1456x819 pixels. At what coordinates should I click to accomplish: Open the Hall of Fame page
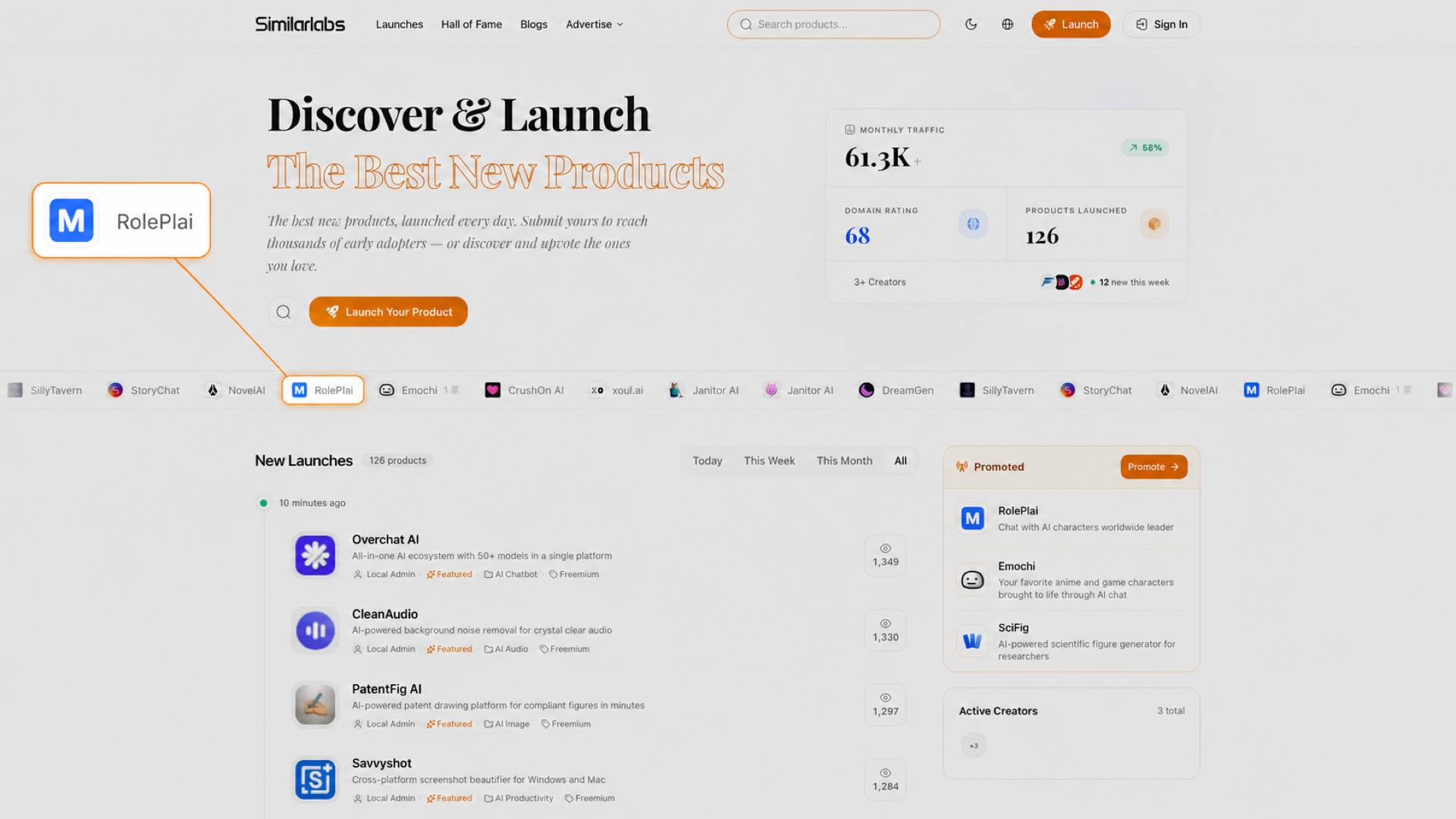pyautogui.click(x=472, y=24)
